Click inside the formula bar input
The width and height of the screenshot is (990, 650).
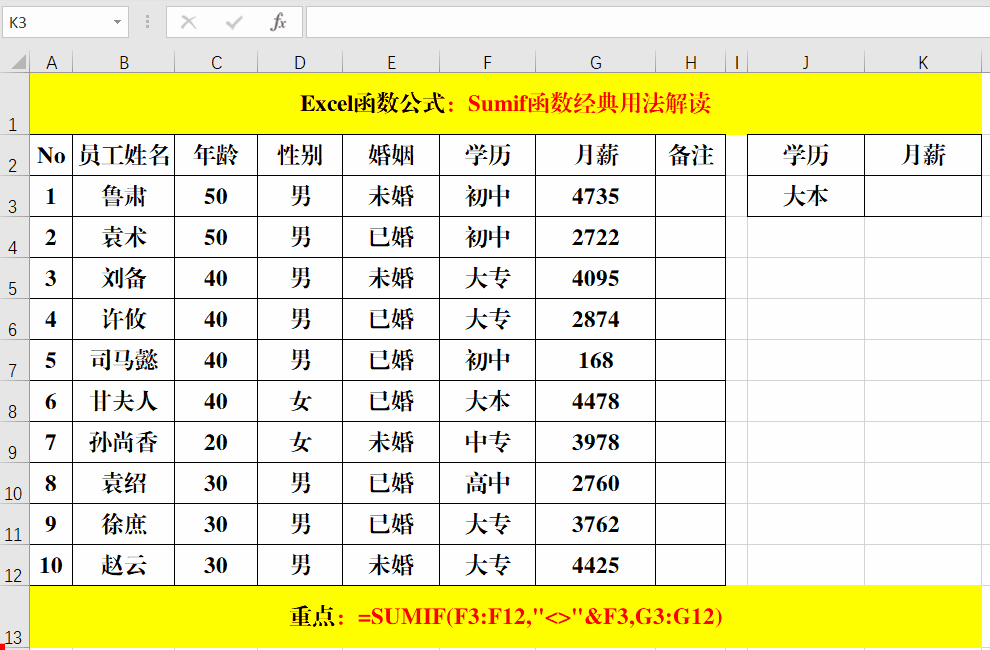(x=648, y=22)
